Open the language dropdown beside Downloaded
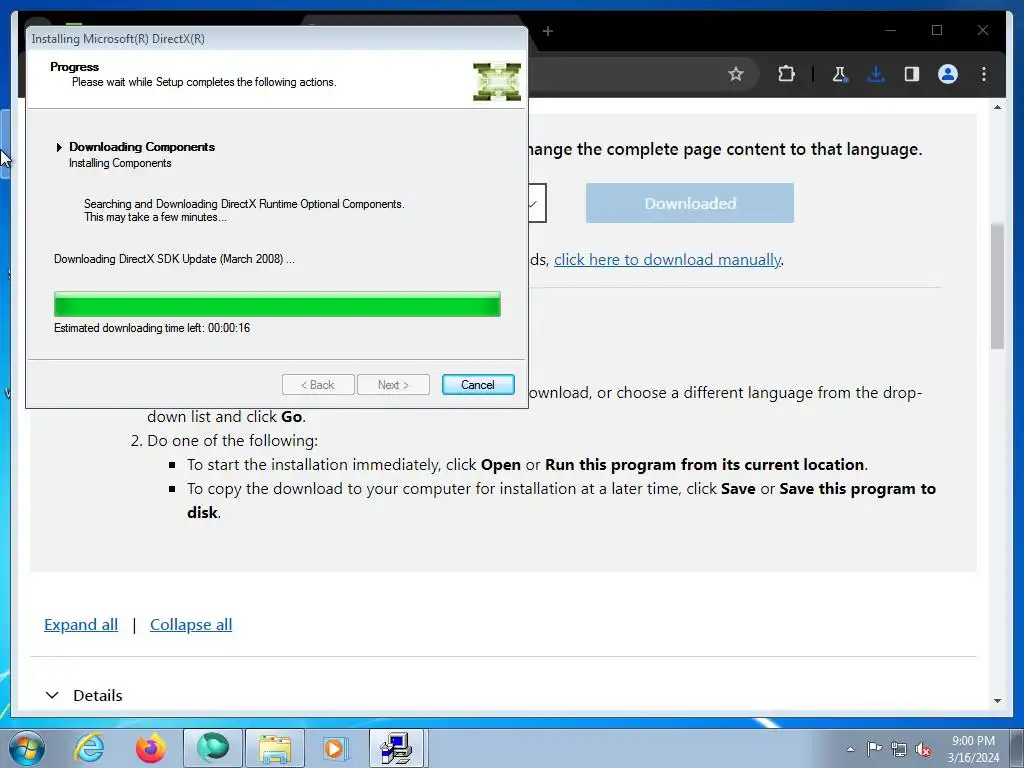The image size is (1024, 768). (537, 203)
